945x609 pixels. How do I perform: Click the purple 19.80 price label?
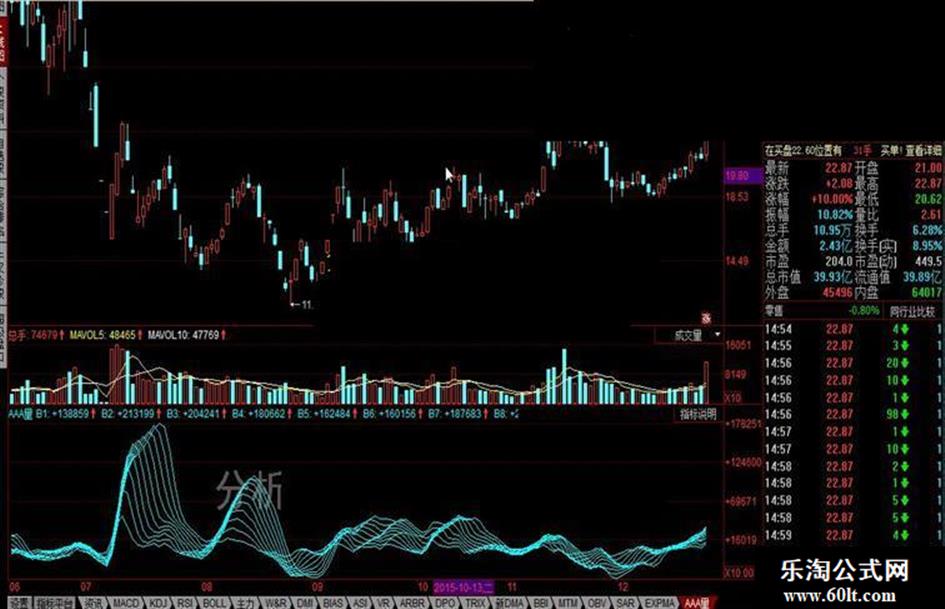click(742, 175)
